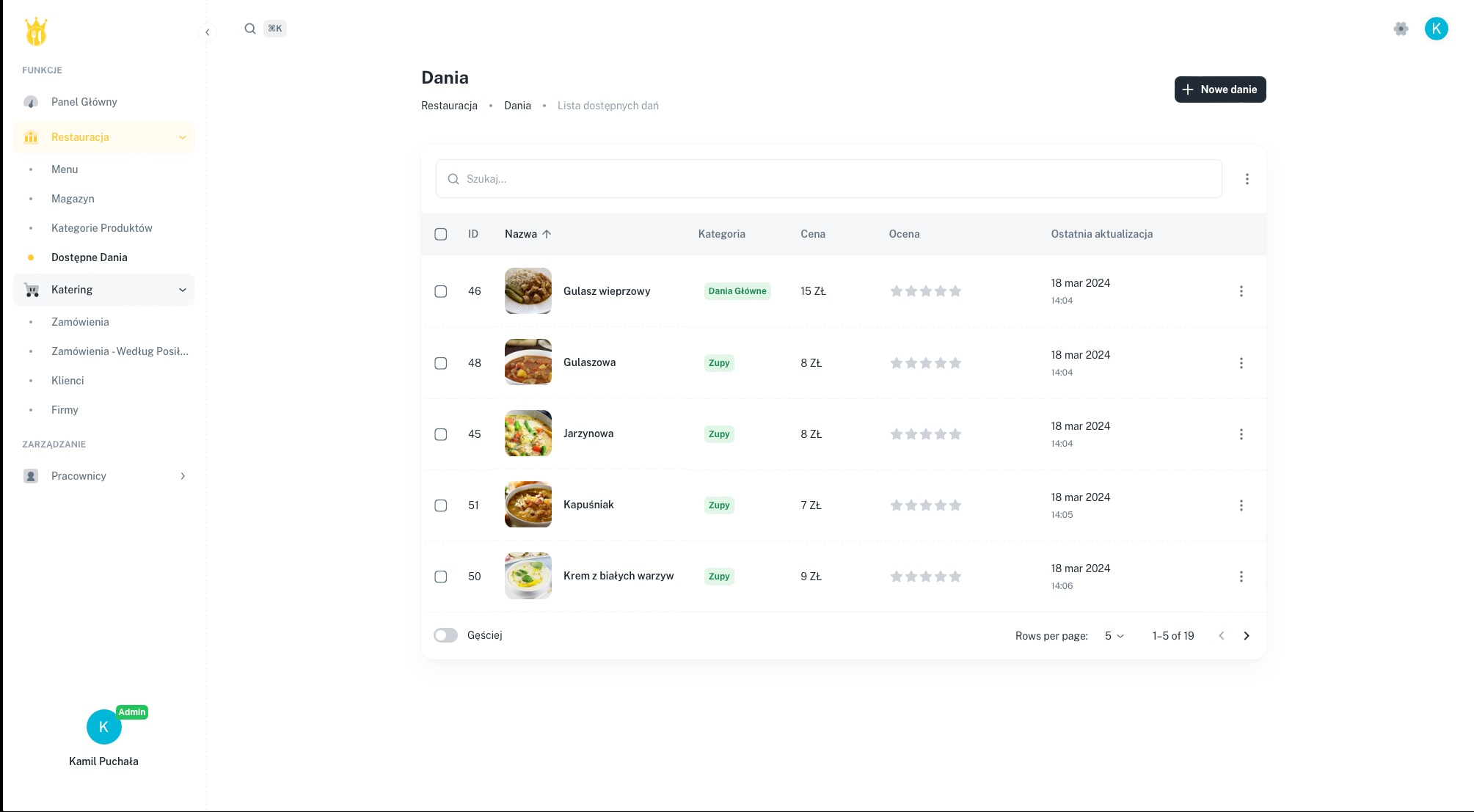Open row actions for Gulasz wieprzowy
1474x812 pixels.
point(1241,291)
